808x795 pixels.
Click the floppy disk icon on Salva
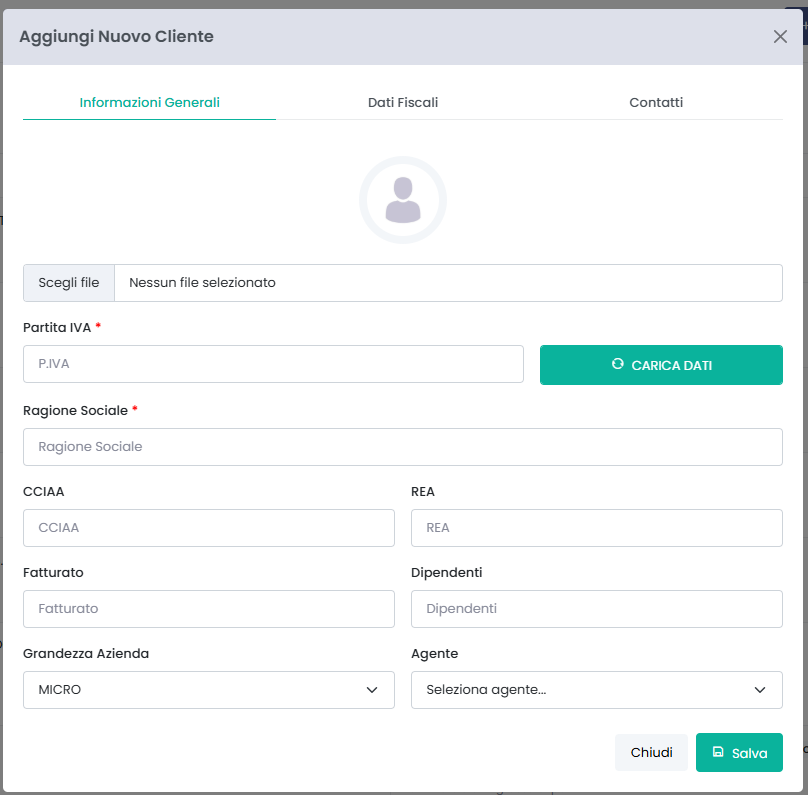pos(718,752)
